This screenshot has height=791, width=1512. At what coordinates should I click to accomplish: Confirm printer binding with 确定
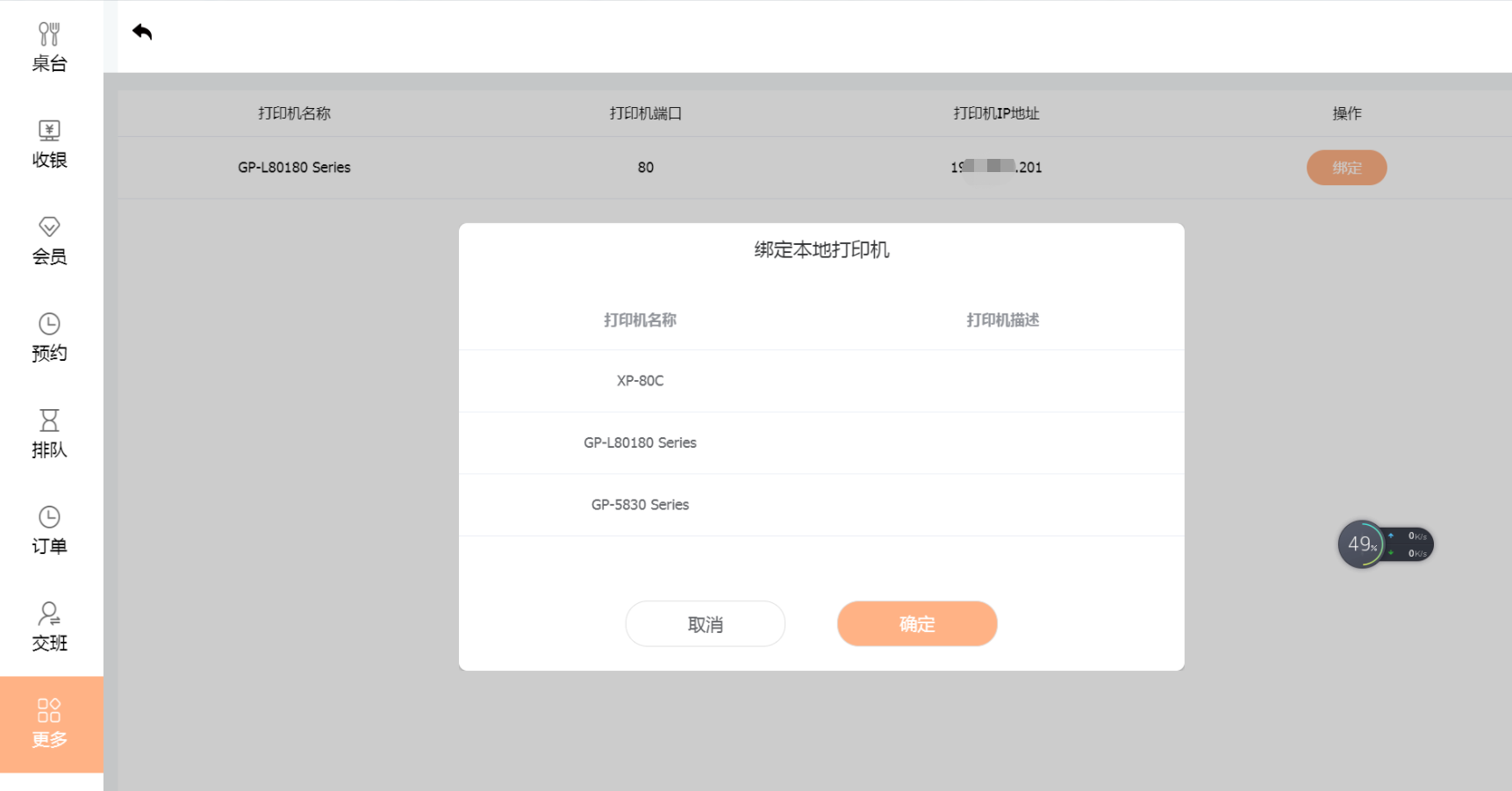(x=917, y=624)
